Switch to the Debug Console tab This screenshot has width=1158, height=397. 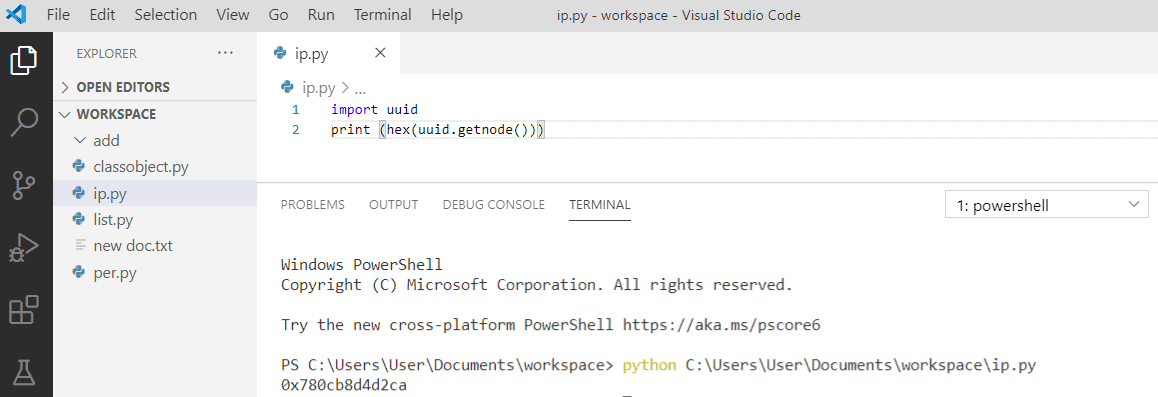pyautogui.click(x=494, y=204)
